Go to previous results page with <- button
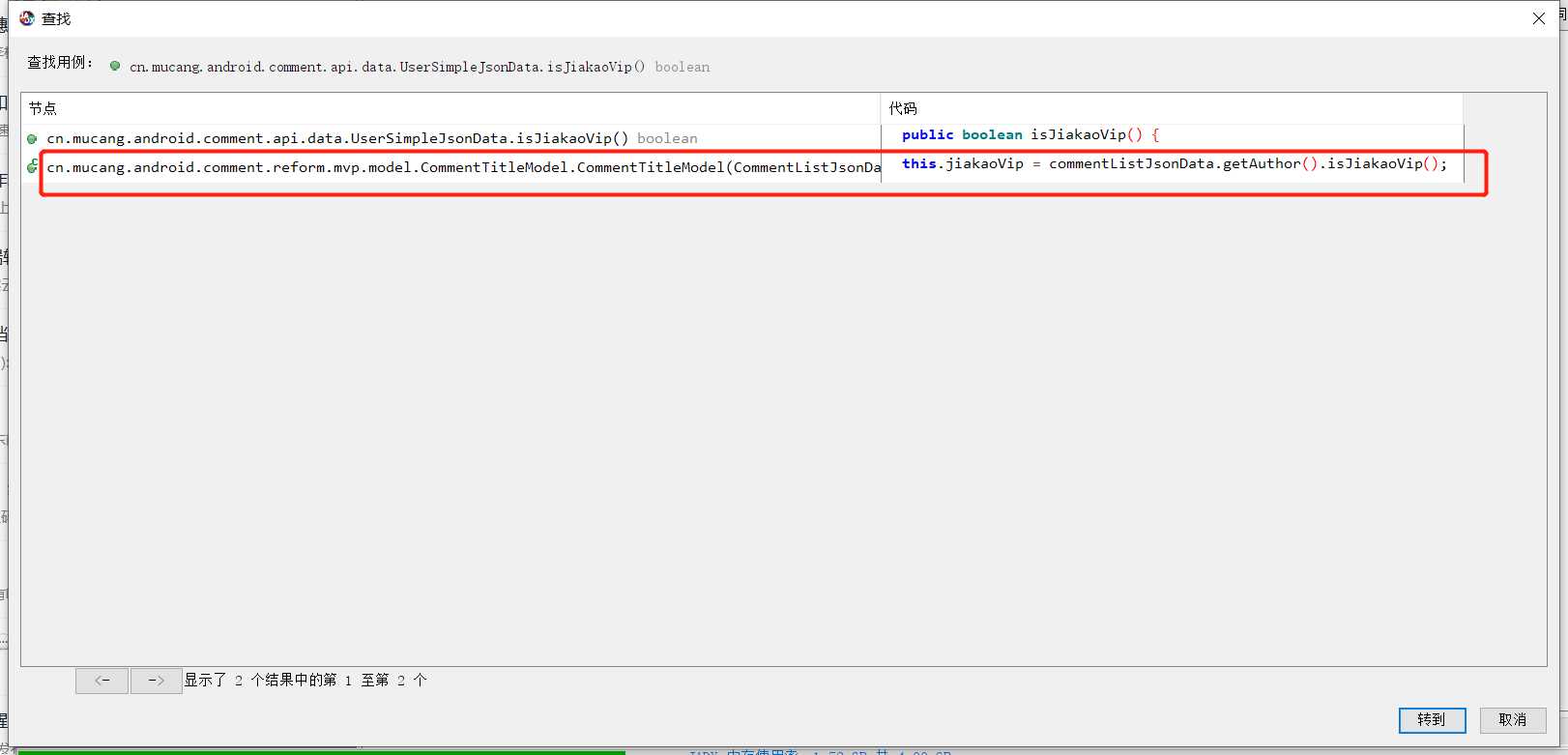Viewport: 1568px width, 755px height. point(102,681)
